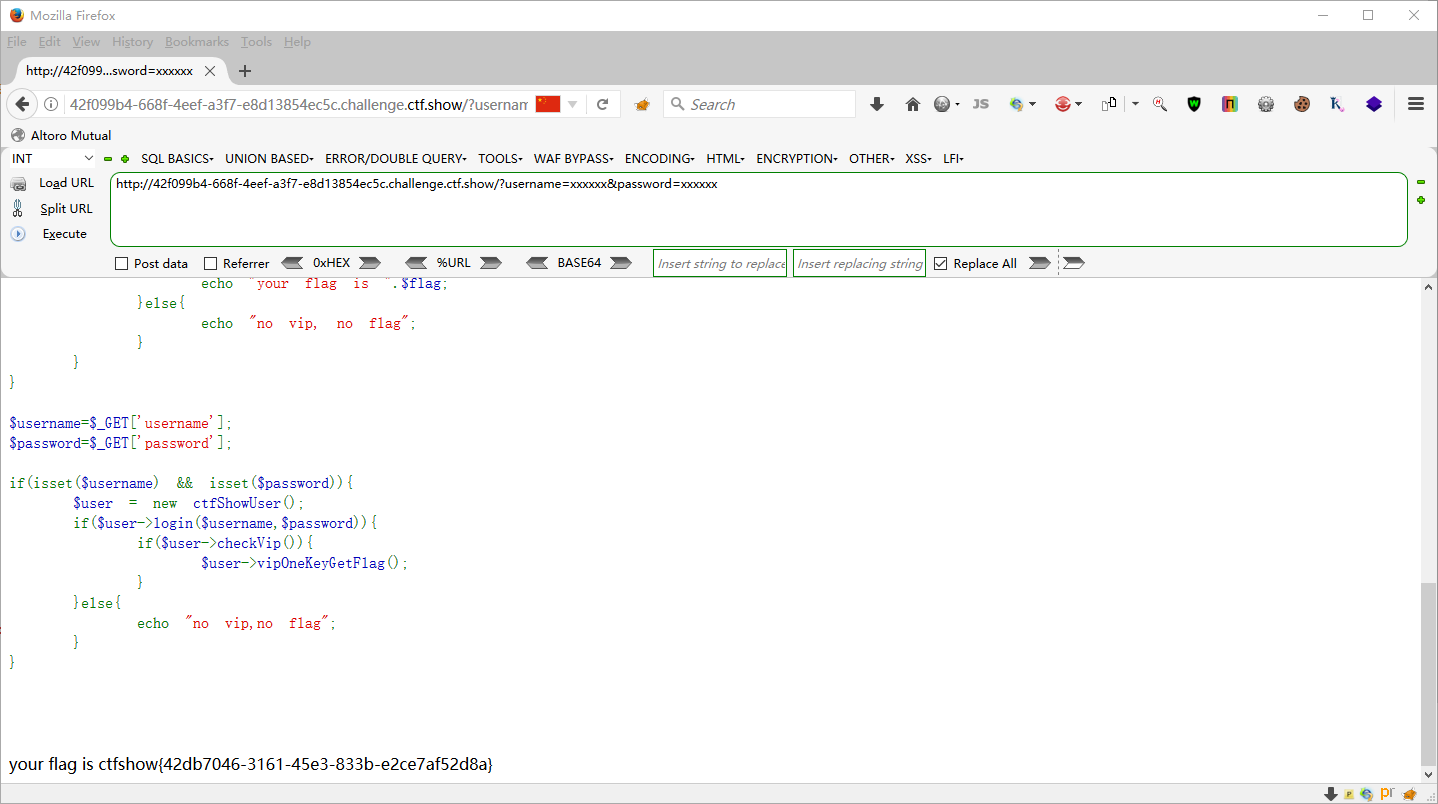The height and width of the screenshot is (804, 1438).
Task: Open ENCODING dropdown menu
Action: coord(660,159)
